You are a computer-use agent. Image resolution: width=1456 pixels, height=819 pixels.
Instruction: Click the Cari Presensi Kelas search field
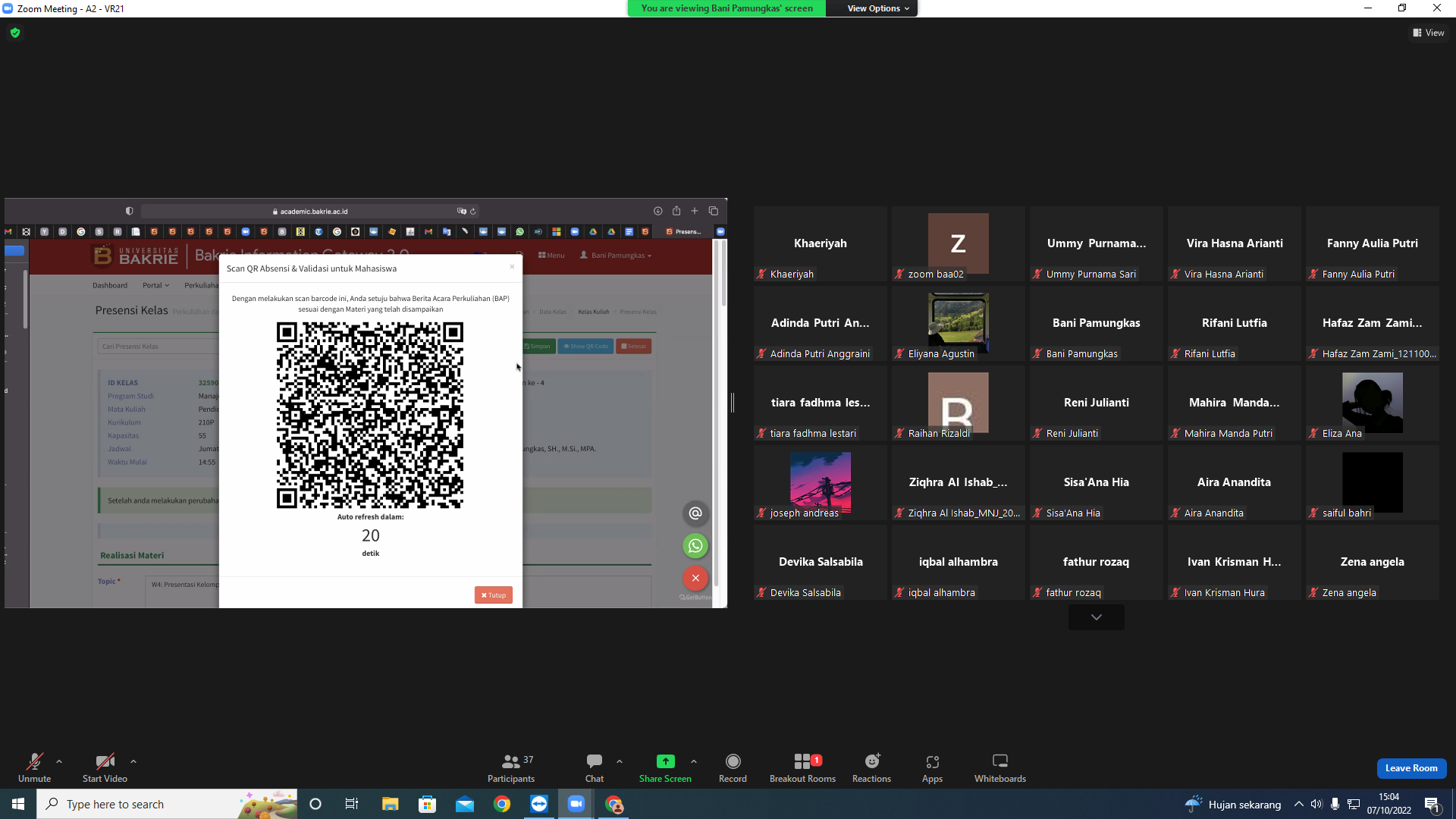coord(158,347)
